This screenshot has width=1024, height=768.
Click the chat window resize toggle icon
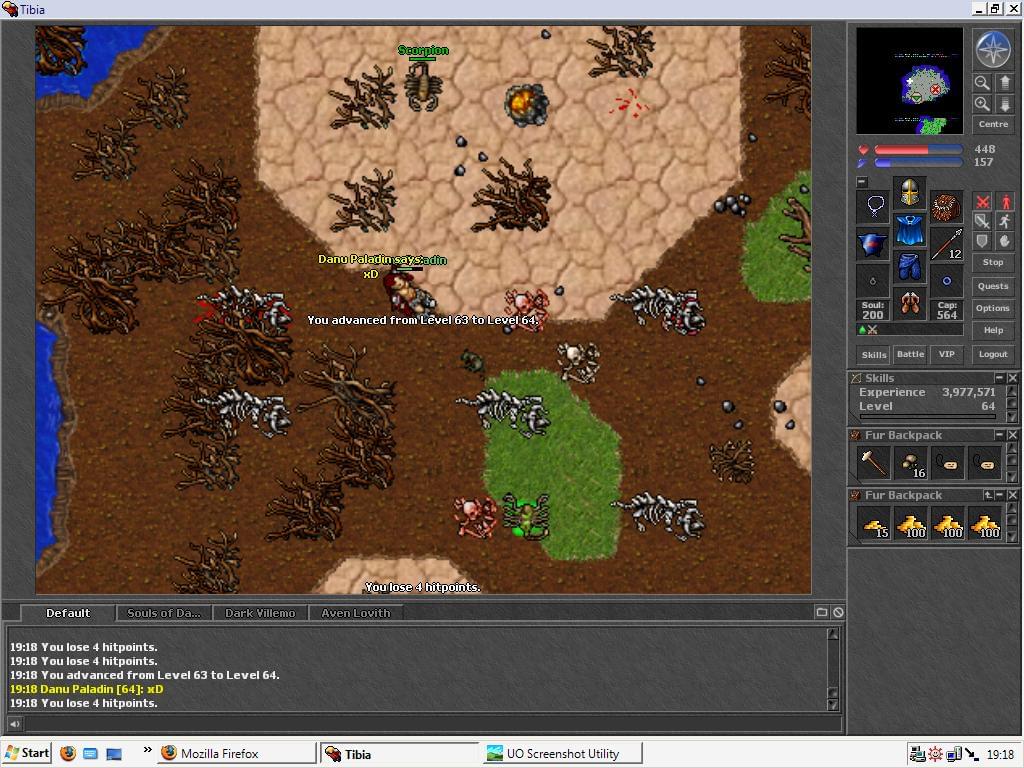pos(822,612)
